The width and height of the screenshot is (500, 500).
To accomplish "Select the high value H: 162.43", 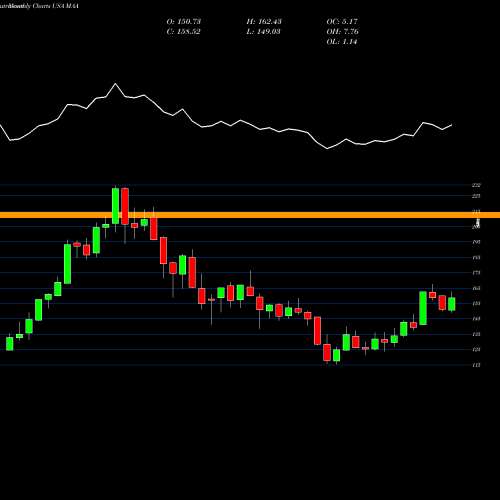I will tap(264, 22).
